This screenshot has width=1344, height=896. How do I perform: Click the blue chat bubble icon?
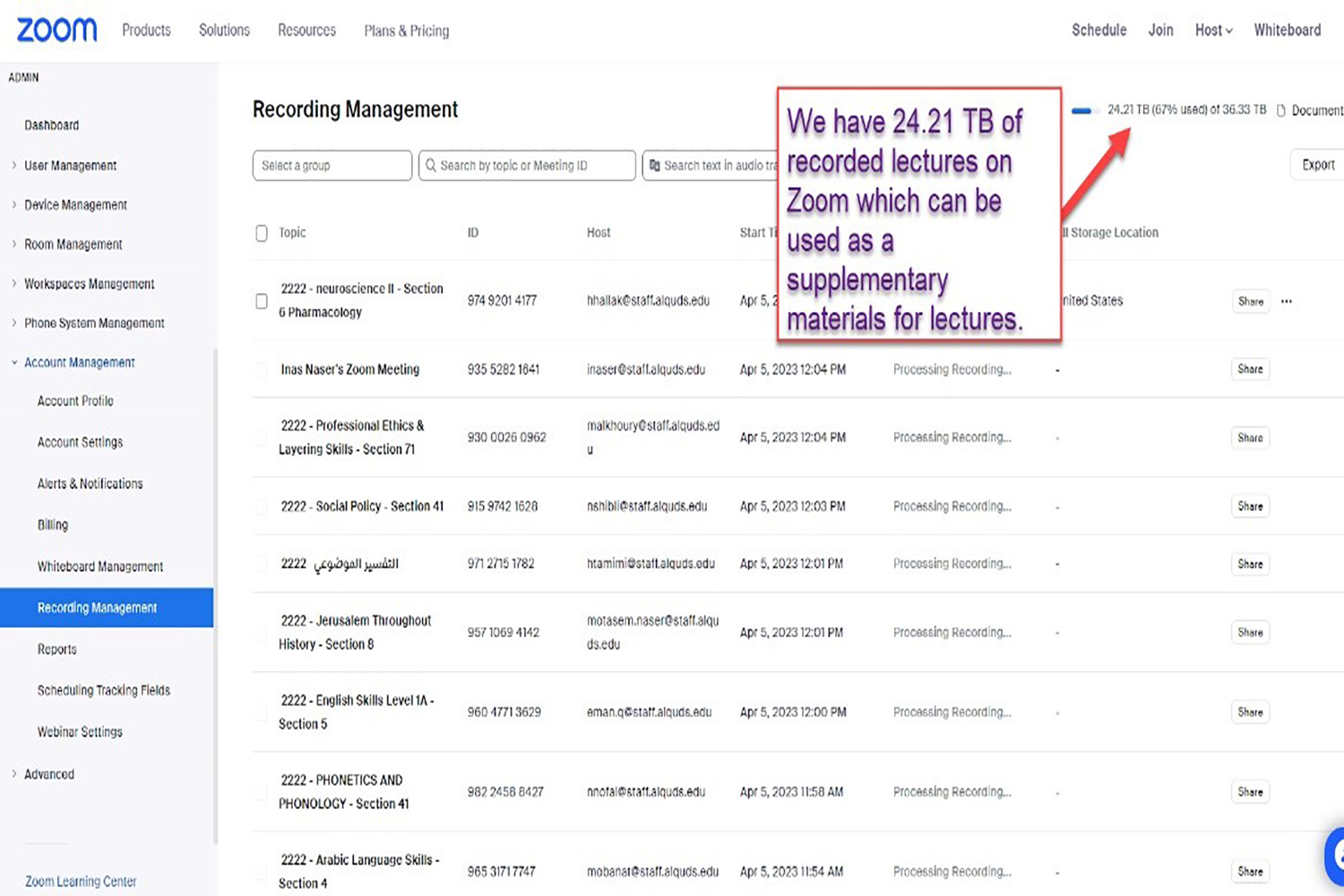(1337, 856)
